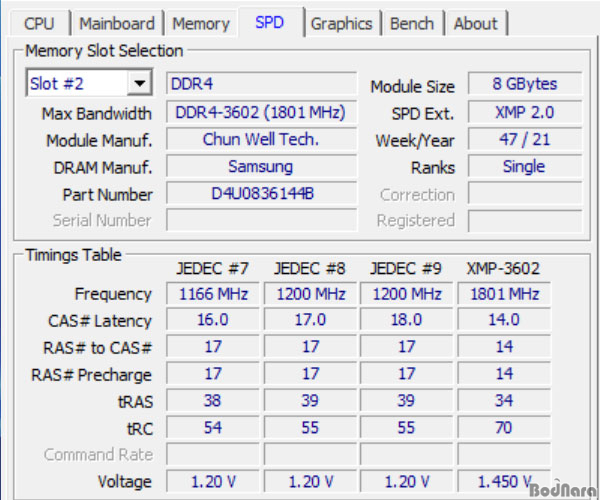The height and width of the screenshot is (500, 600).
Task: Switch to the CPU tab
Action: click(39, 24)
